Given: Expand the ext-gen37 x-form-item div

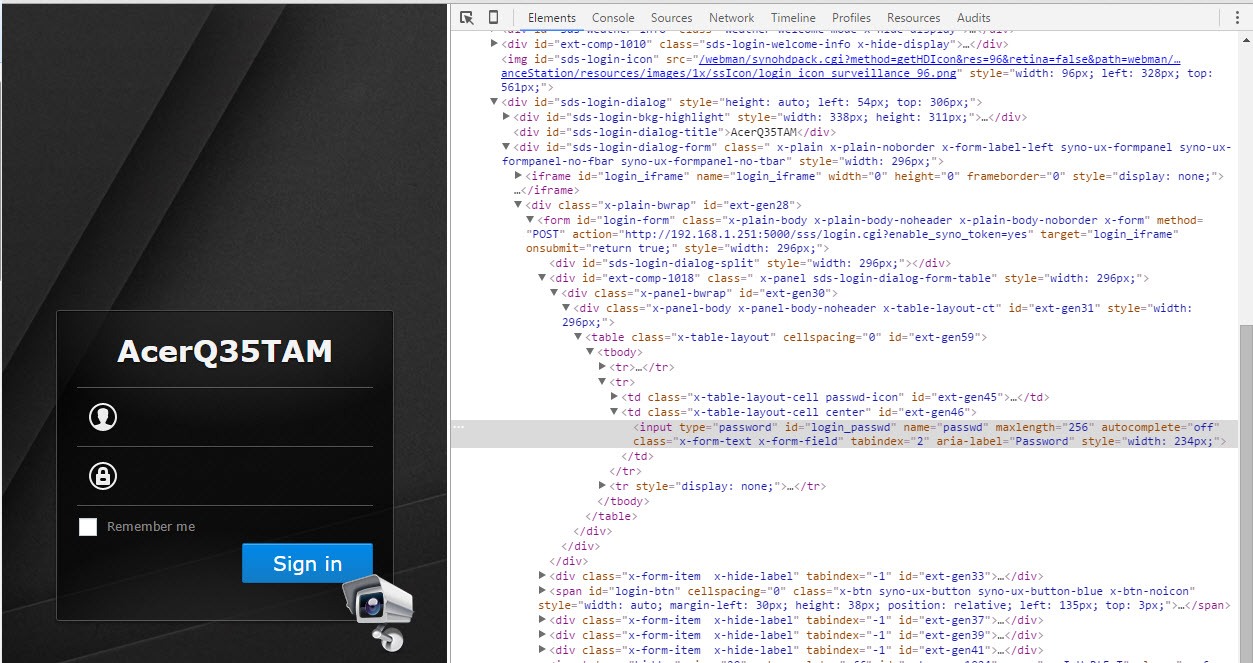Looking at the screenshot, I should point(542,620).
